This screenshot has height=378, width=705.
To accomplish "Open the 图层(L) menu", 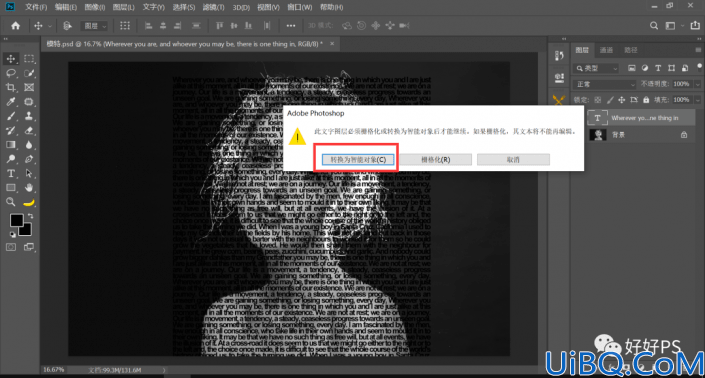I will coord(123,7).
